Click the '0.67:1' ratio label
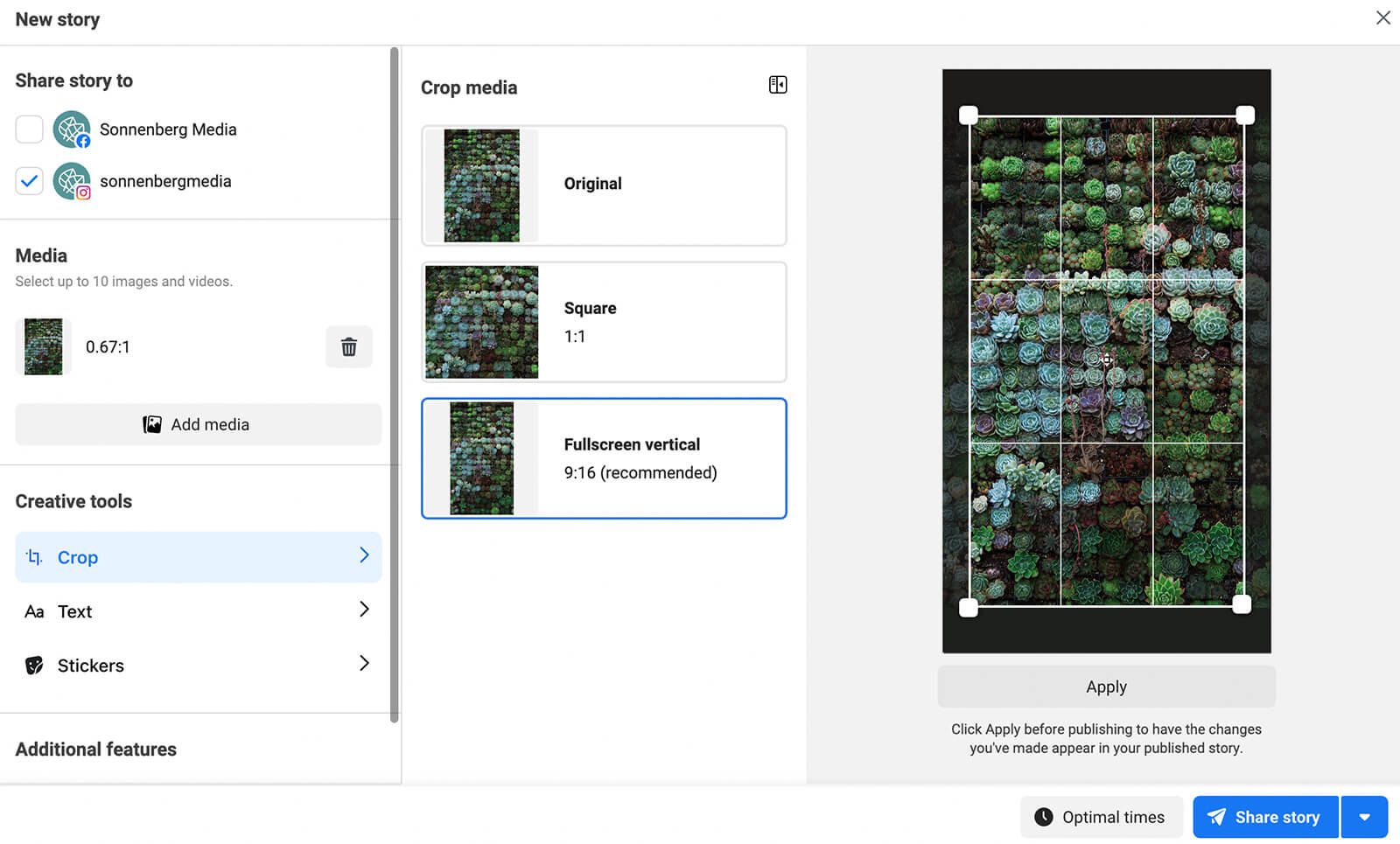Viewport: 1400px width, 844px height. click(x=108, y=347)
